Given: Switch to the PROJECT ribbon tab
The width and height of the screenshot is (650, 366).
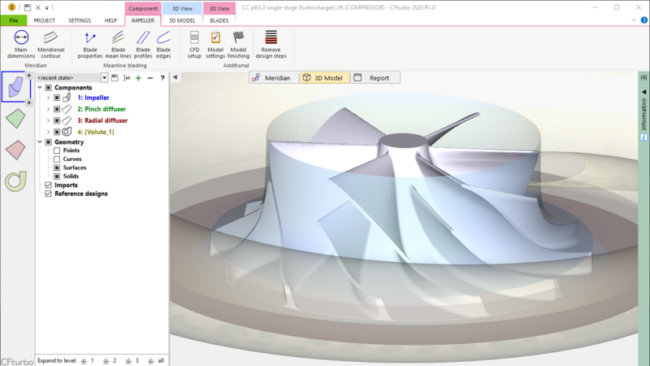Looking at the screenshot, I should (44, 20).
